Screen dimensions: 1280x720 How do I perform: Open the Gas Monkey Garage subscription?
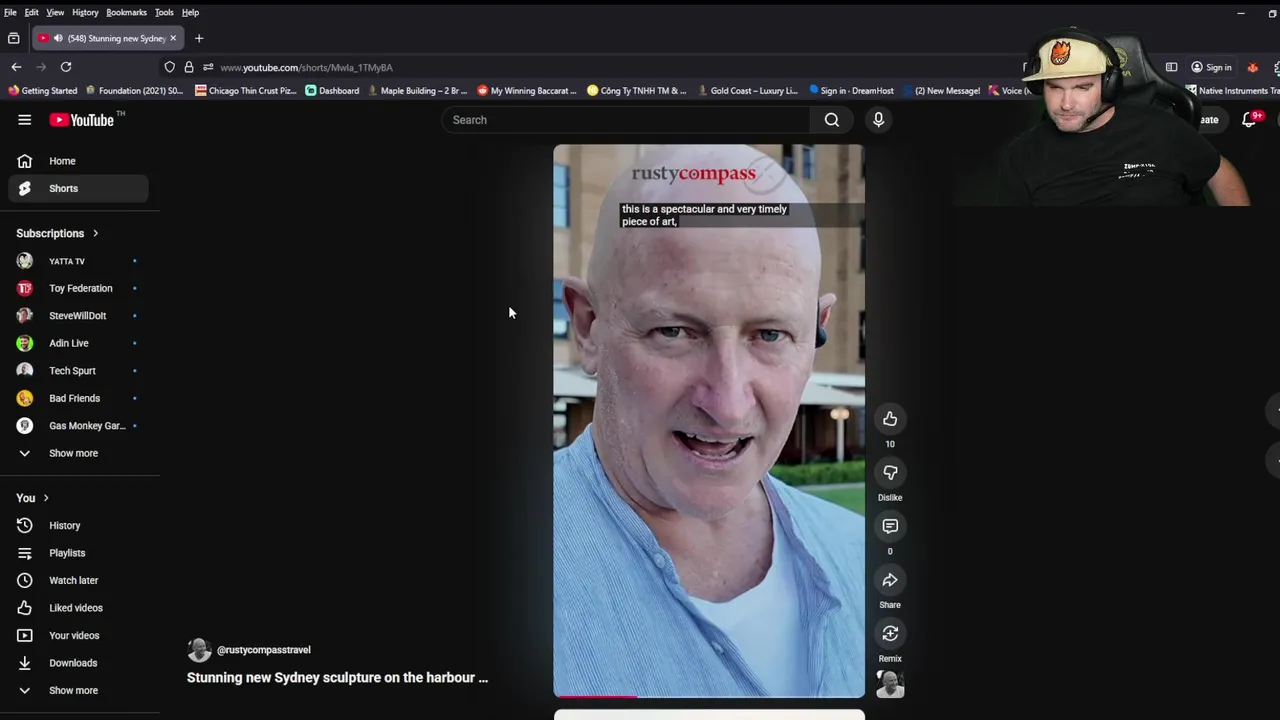(78, 426)
